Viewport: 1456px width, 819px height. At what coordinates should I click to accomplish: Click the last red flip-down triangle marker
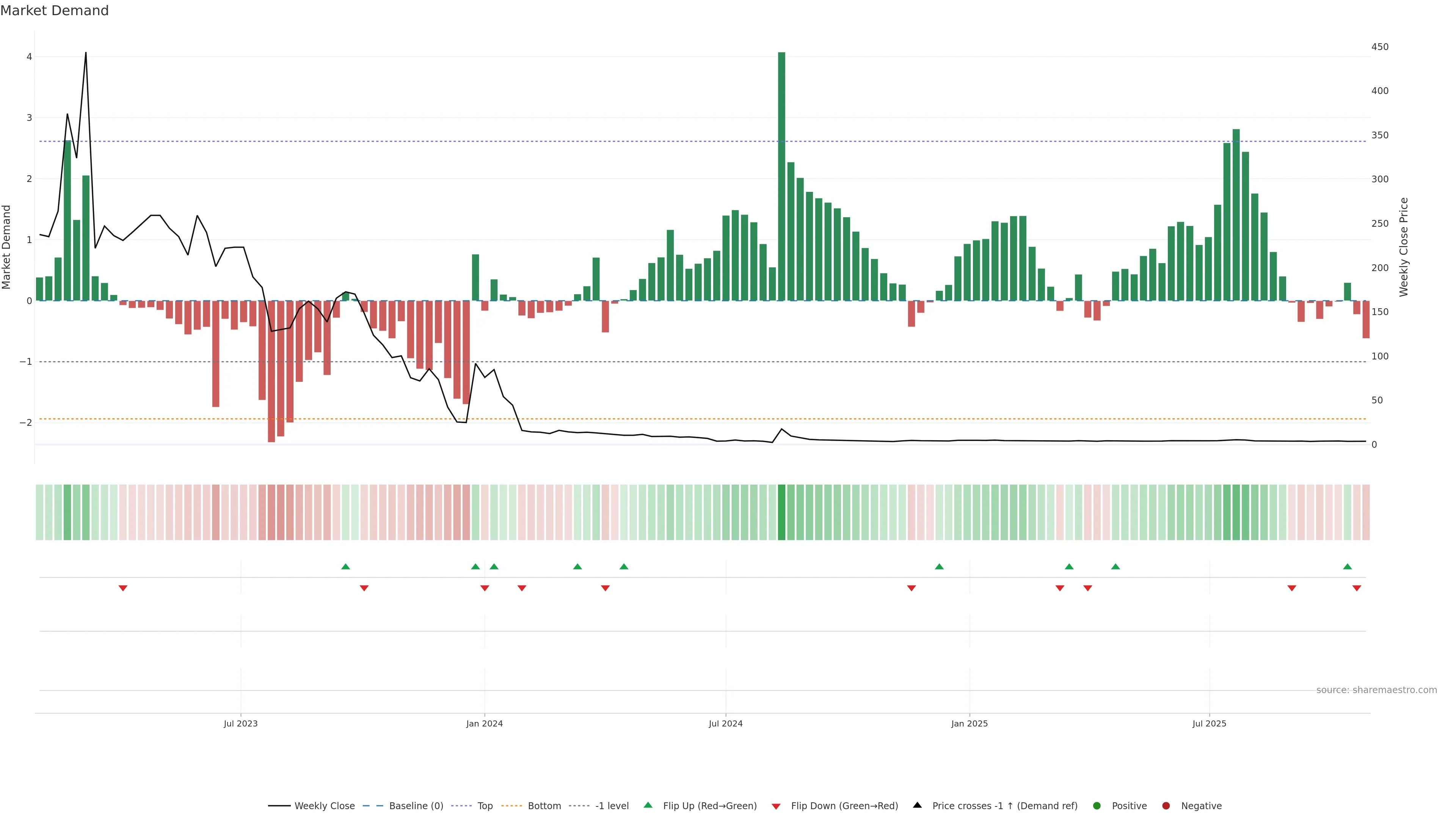[1357, 588]
